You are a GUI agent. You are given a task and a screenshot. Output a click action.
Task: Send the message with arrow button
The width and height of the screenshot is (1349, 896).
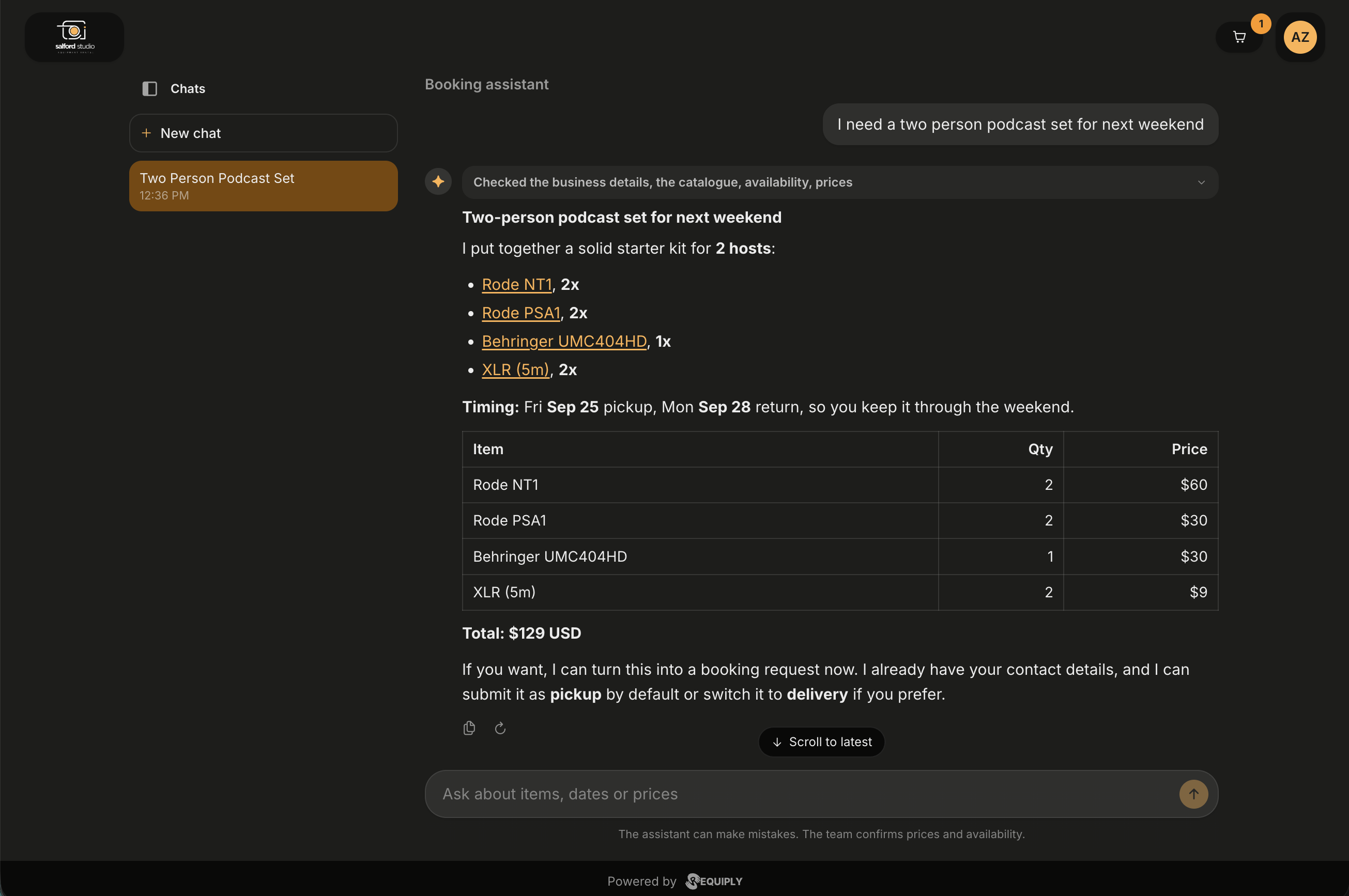point(1193,794)
